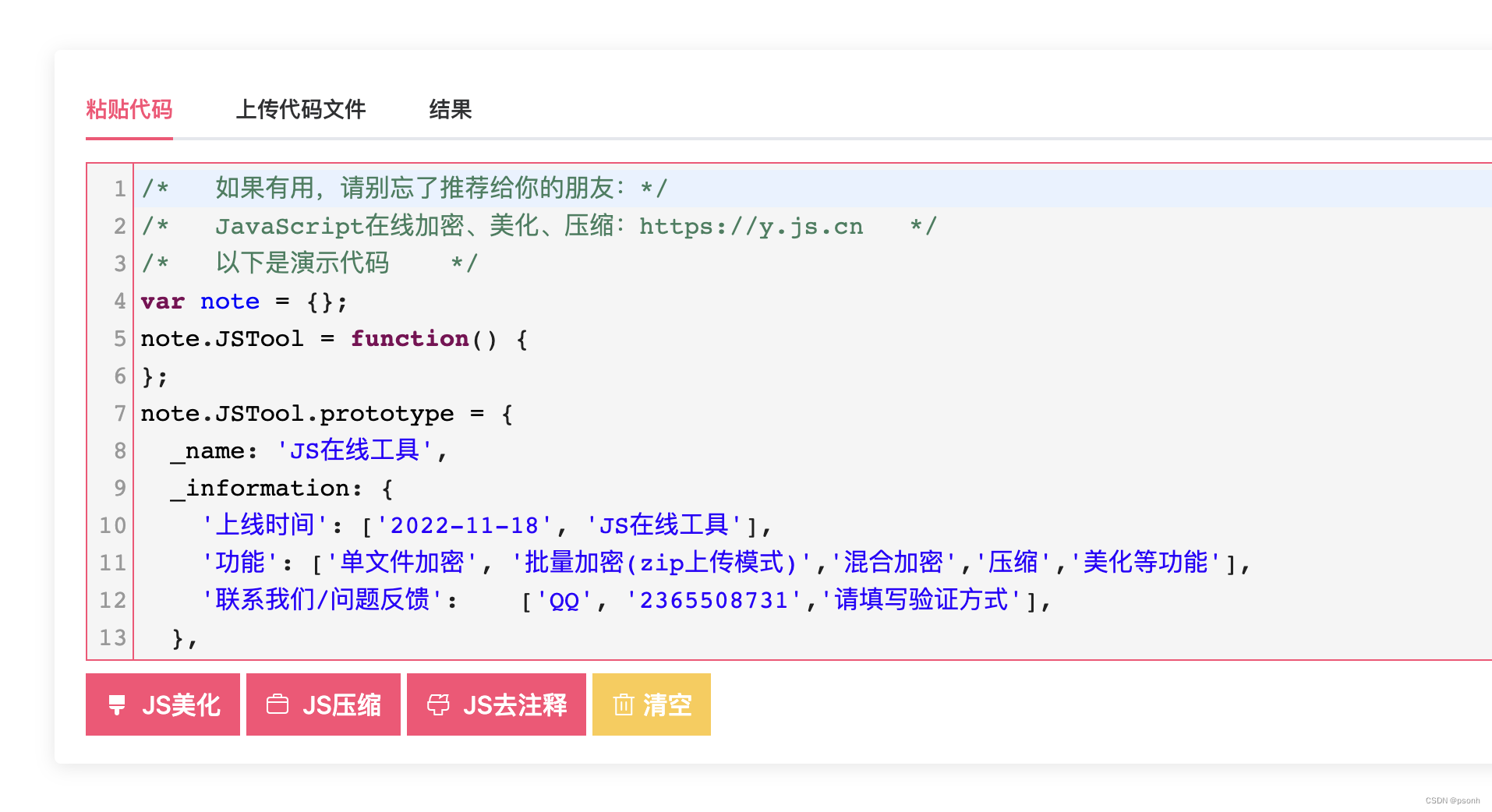Open the 上传代码文件 tab
Viewport: 1492px width, 812px height.
[x=301, y=109]
